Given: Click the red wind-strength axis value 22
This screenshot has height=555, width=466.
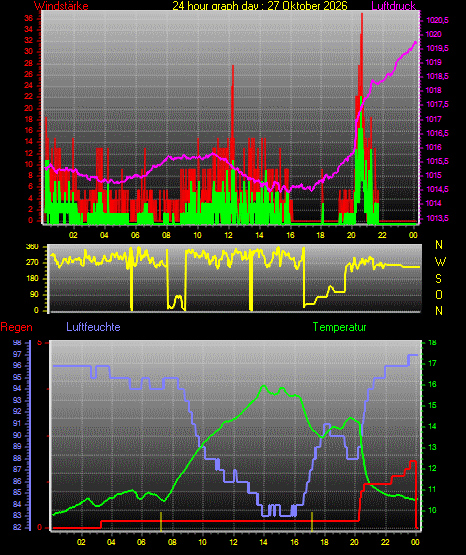Looking at the screenshot, I should (29, 97).
